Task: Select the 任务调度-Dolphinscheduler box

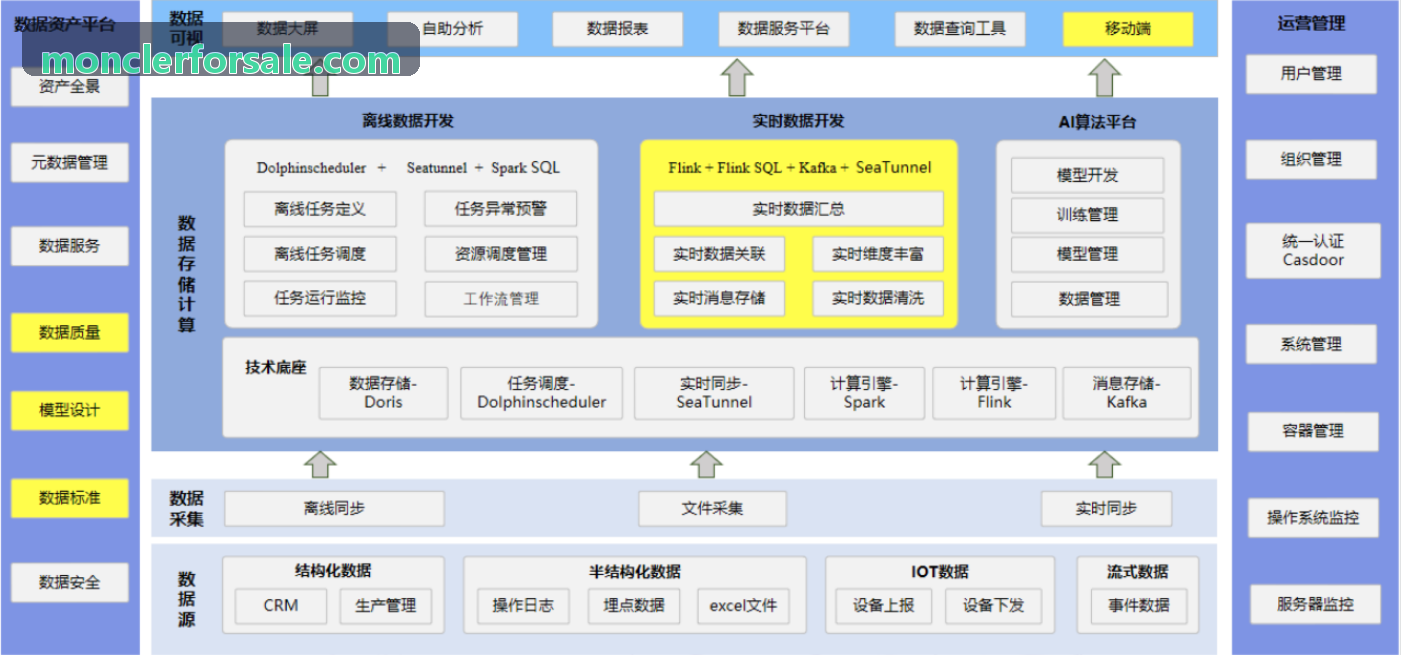Action: pos(541,393)
